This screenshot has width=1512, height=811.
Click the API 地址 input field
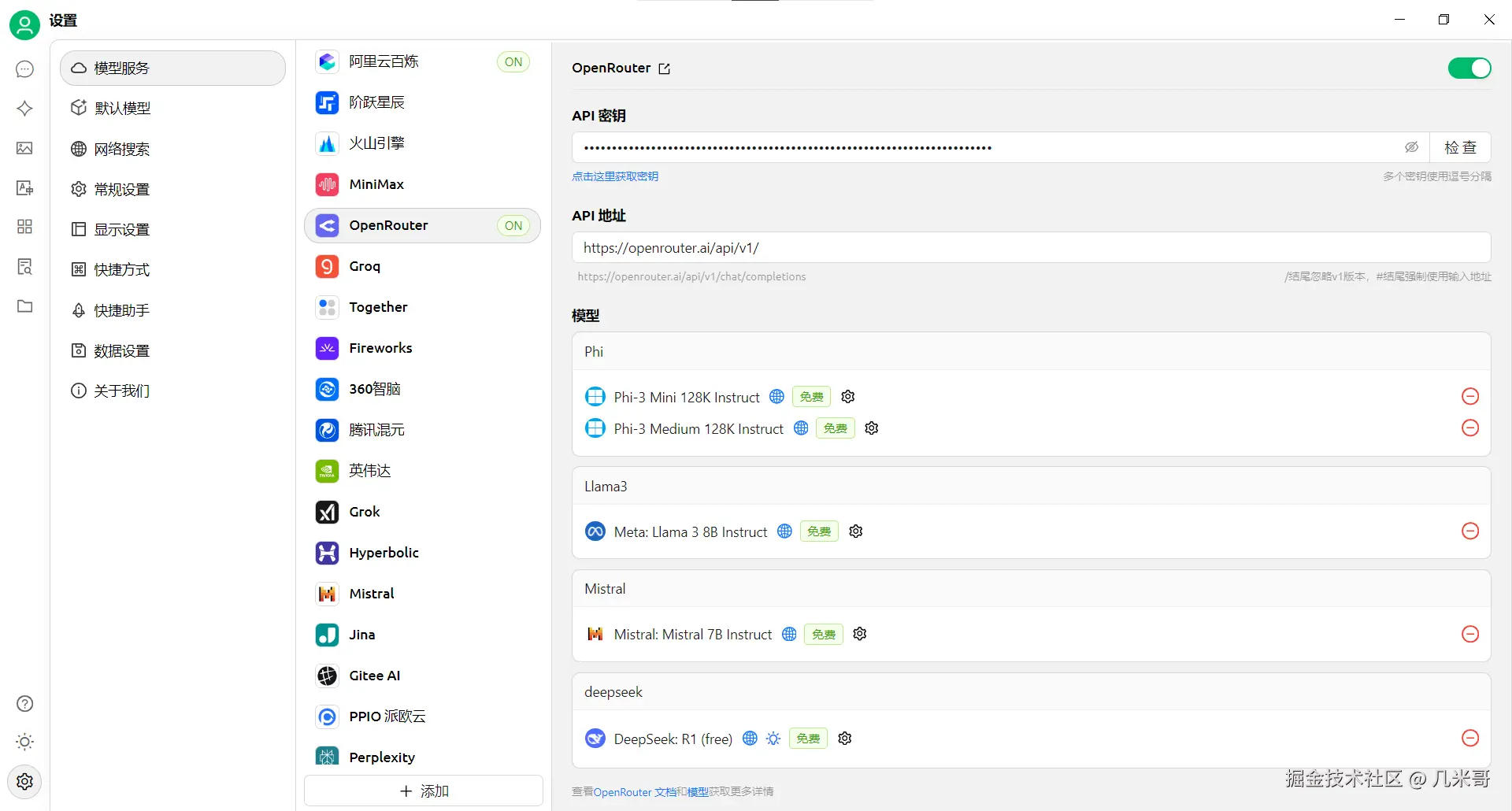coord(1032,247)
